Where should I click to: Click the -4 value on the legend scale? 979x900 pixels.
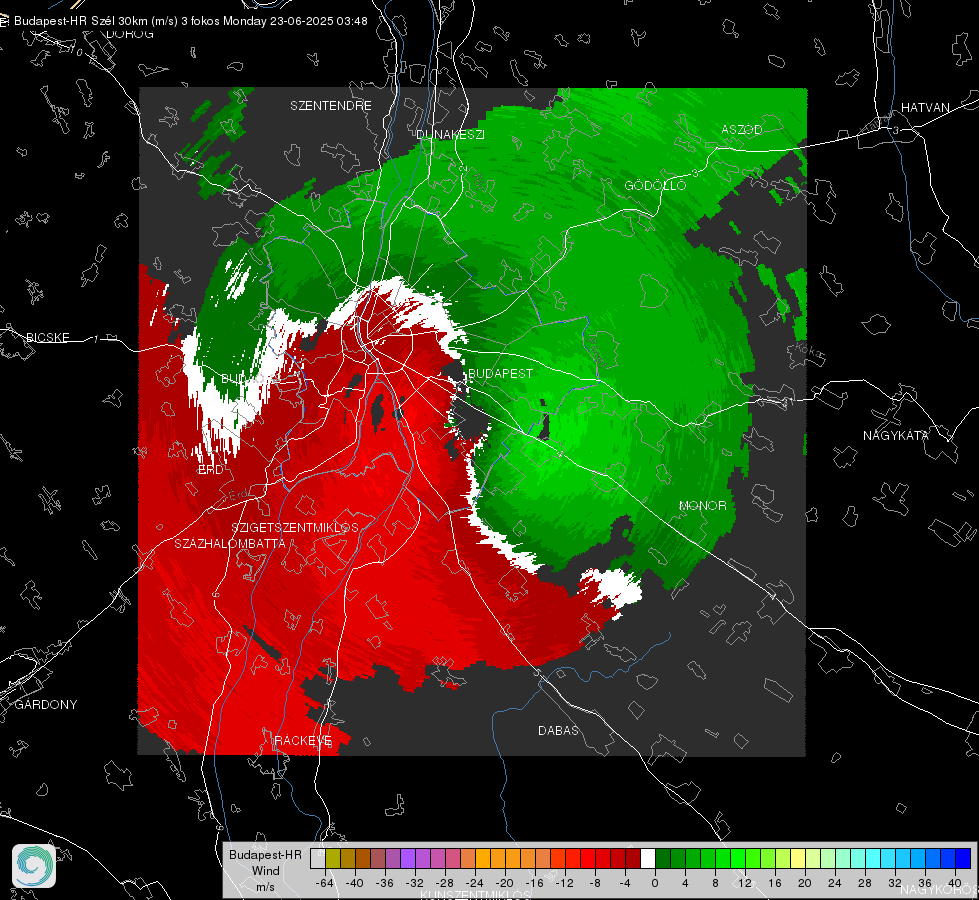point(625,883)
